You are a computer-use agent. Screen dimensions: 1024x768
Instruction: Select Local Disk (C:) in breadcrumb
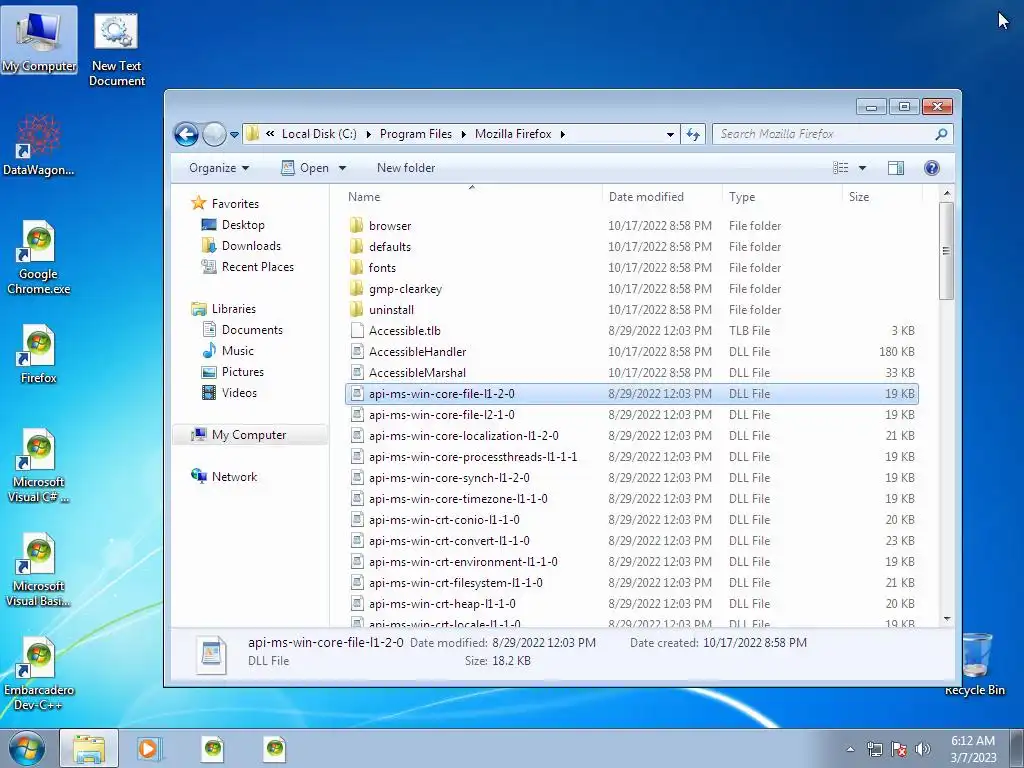pyautogui.click(x=319, y=134)
